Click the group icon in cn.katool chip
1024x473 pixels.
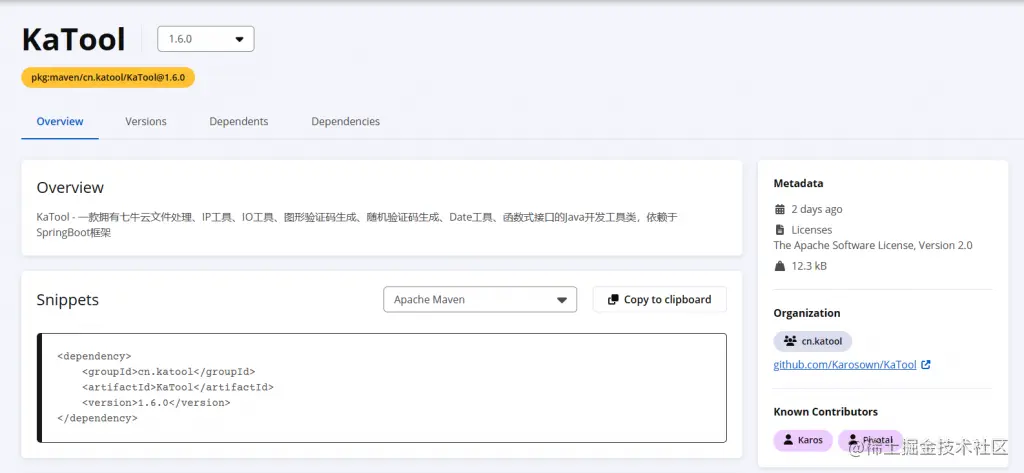(x=790, y=341)
